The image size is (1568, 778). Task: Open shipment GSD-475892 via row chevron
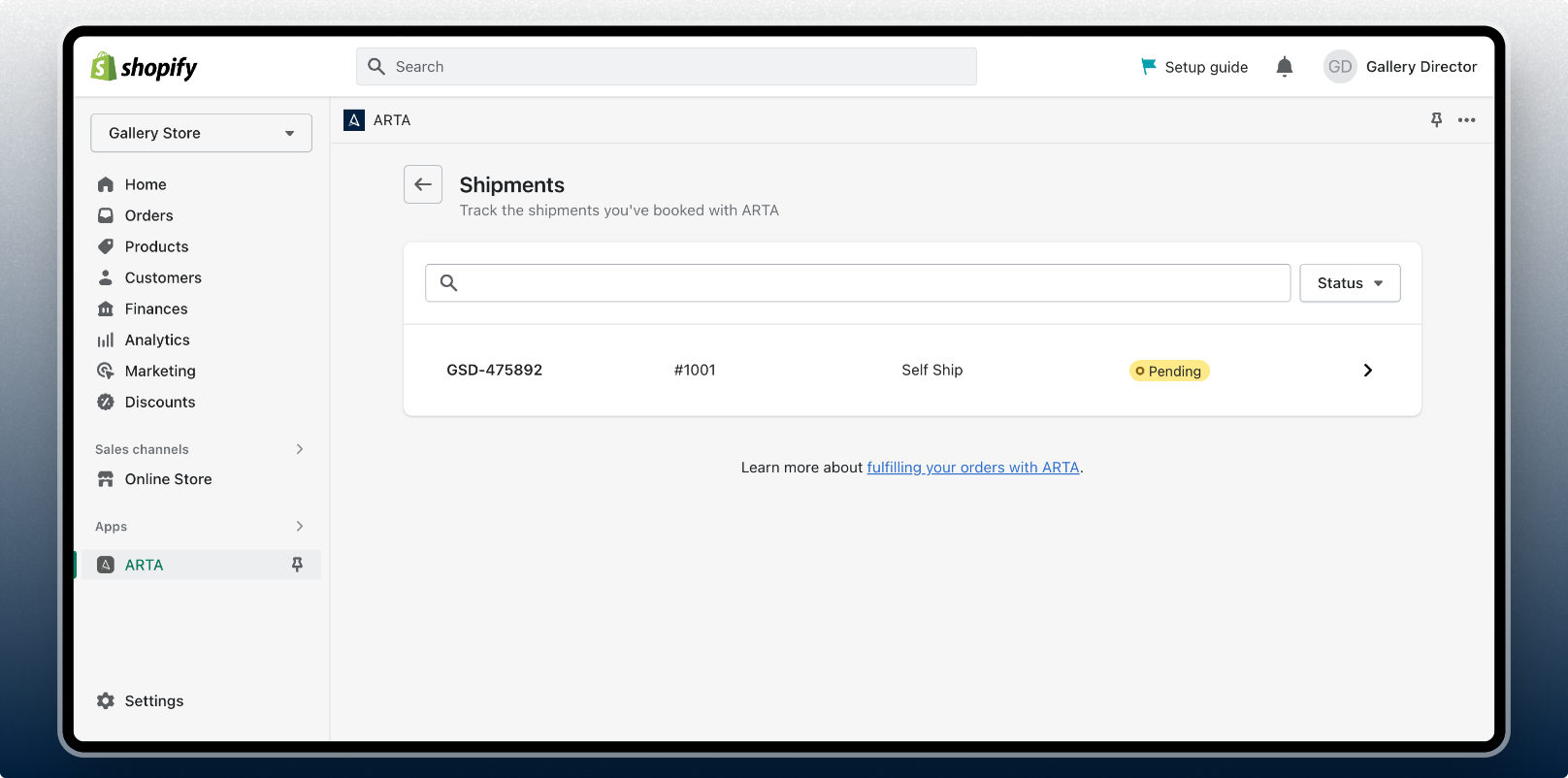[x=1368, y=371]
